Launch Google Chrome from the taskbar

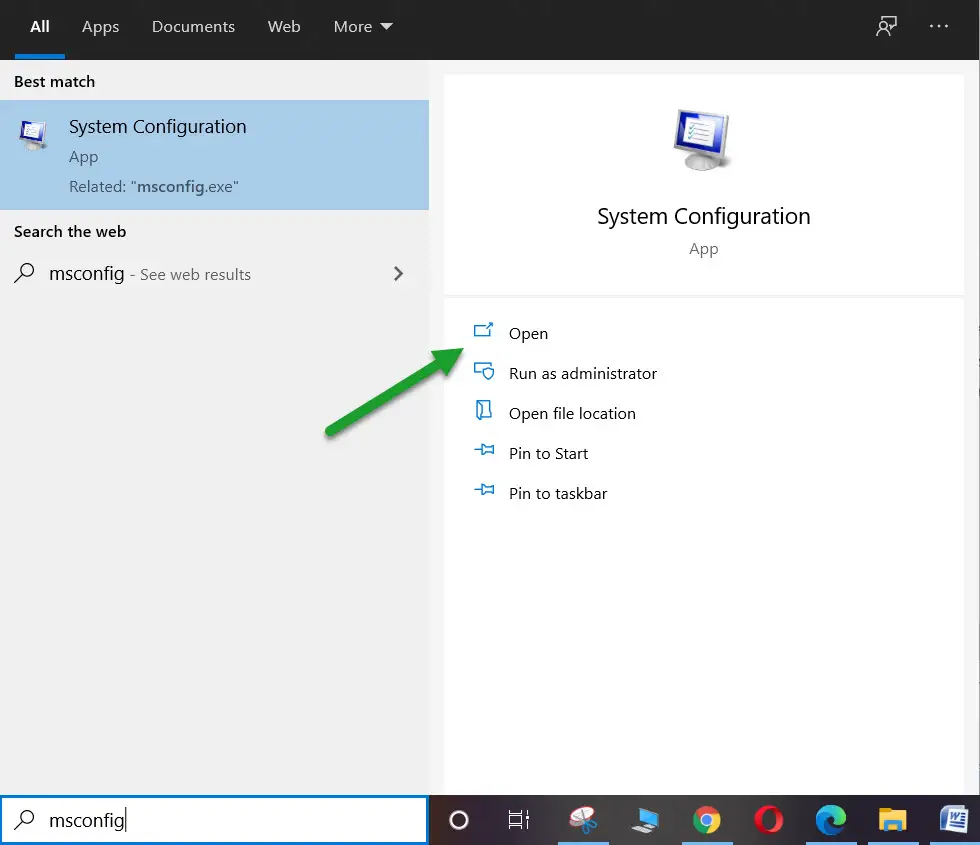coord(706,820)
